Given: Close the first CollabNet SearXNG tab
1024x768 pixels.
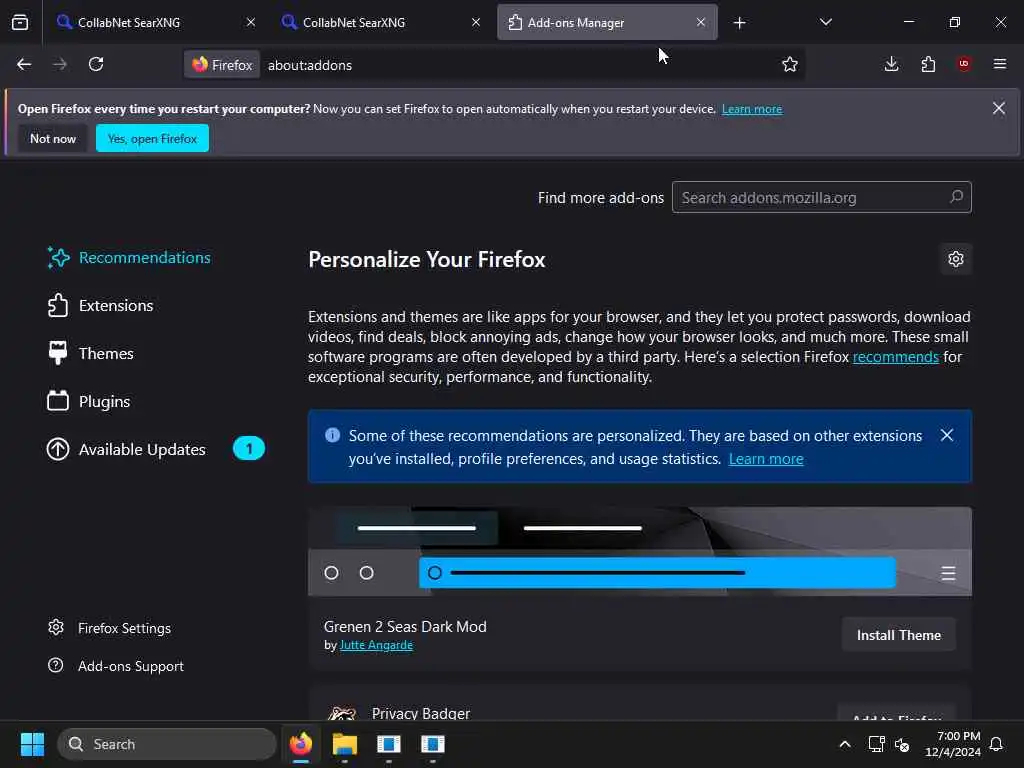Looking at the screenshot, I should tap(251, 22).
